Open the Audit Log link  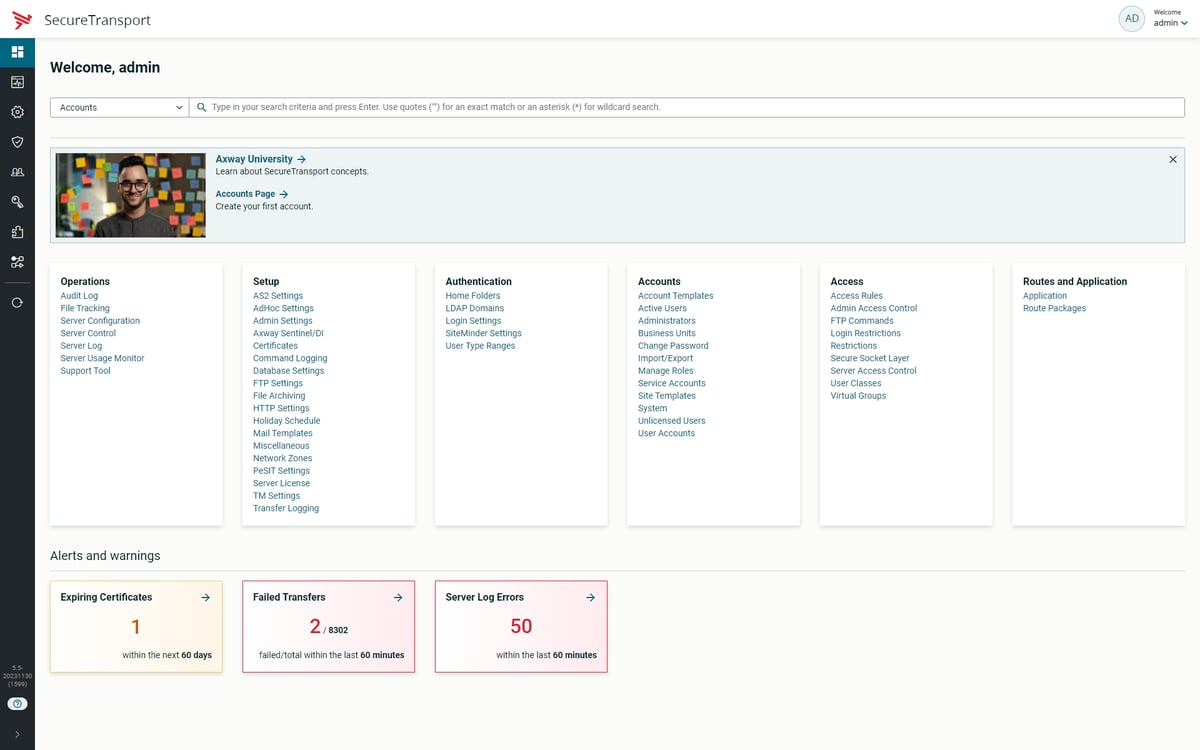click(x=79, y=296)
